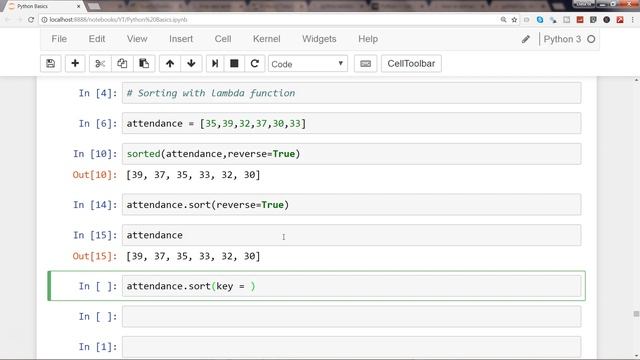Close the Python Basics browser tab

[x=78, y=6]
